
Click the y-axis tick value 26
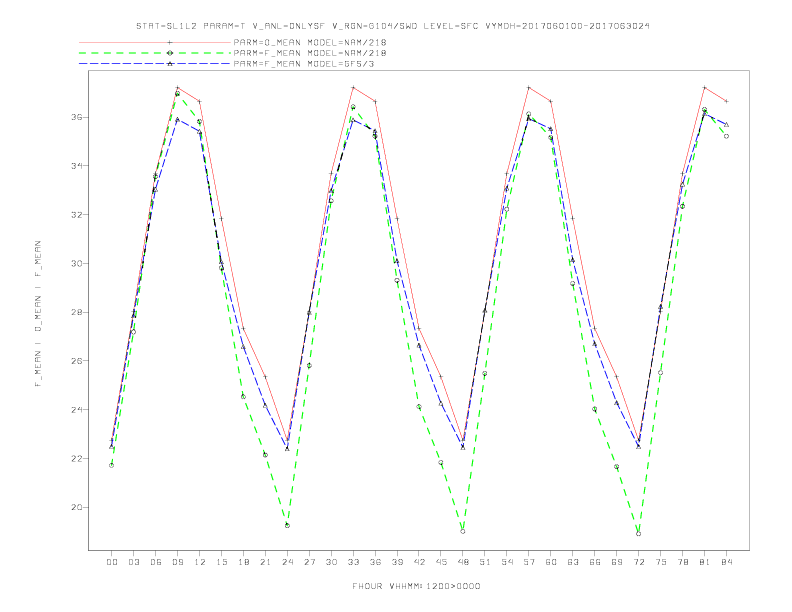pos(77,361)
